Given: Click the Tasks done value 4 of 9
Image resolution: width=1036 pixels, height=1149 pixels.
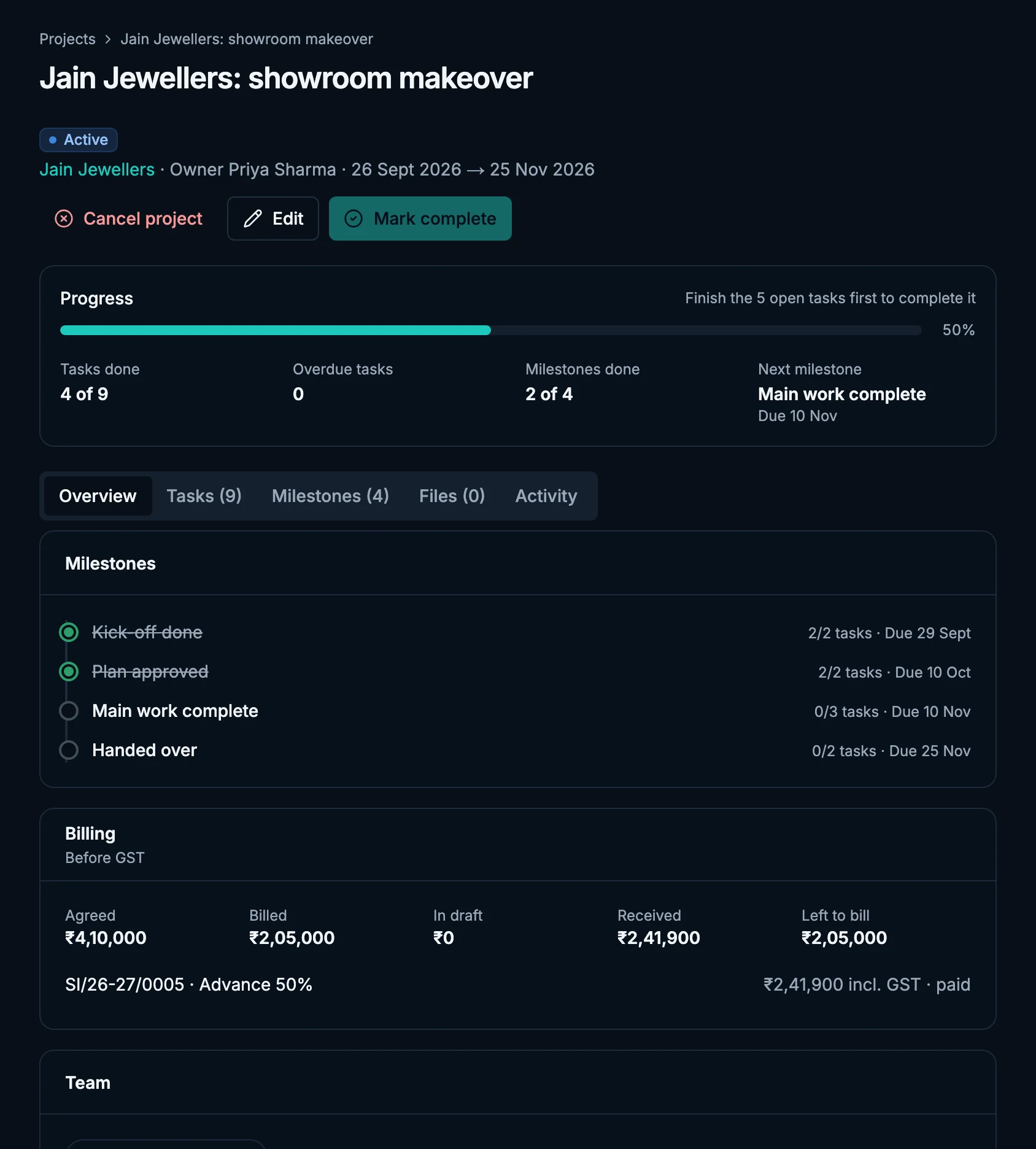Looking at the screenshot, I should point(84,394).
